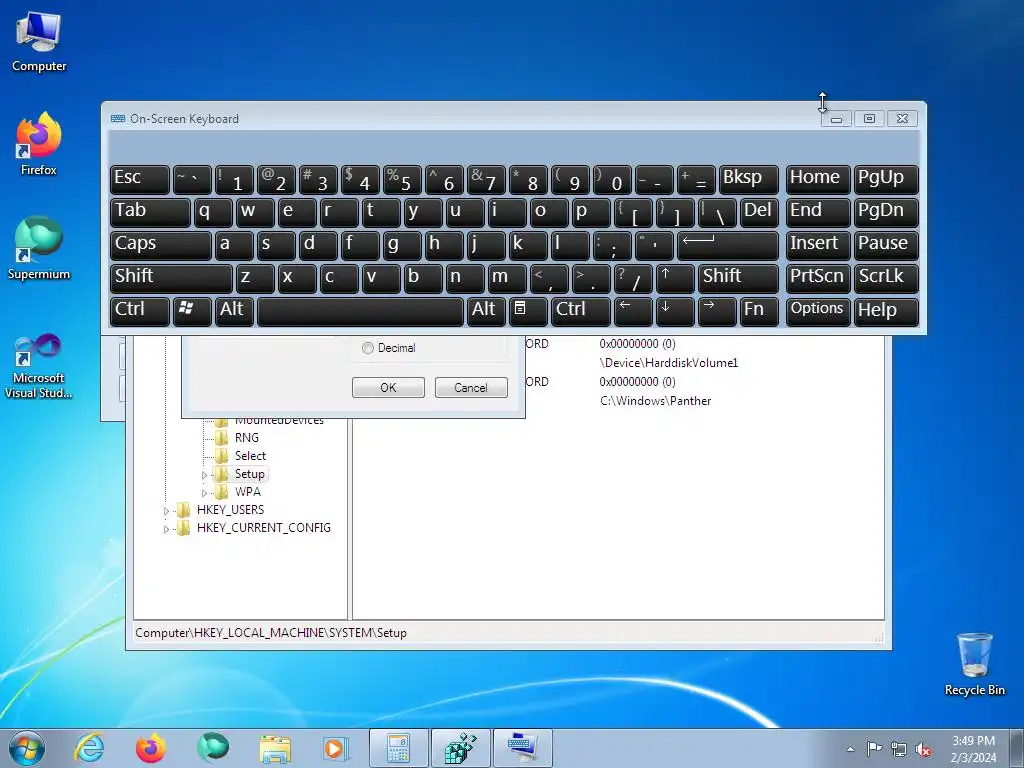Click the Show desktop strip in the taskbar corner
Image resolution: width=1024 pixels, height=768 pixels.
pyautogui.click(x=1018, y=748)
